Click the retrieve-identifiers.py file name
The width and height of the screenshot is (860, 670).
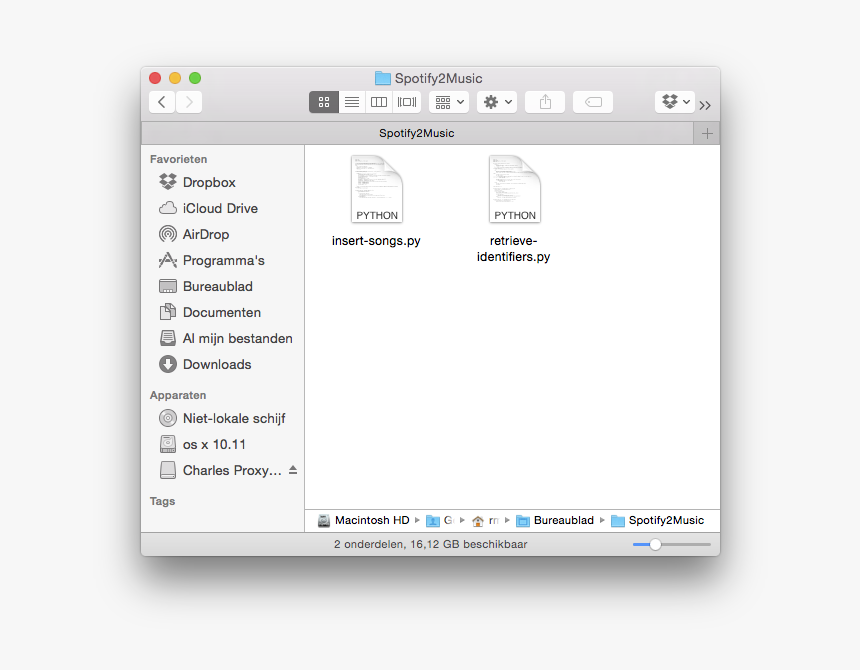(x=513, y=248)
